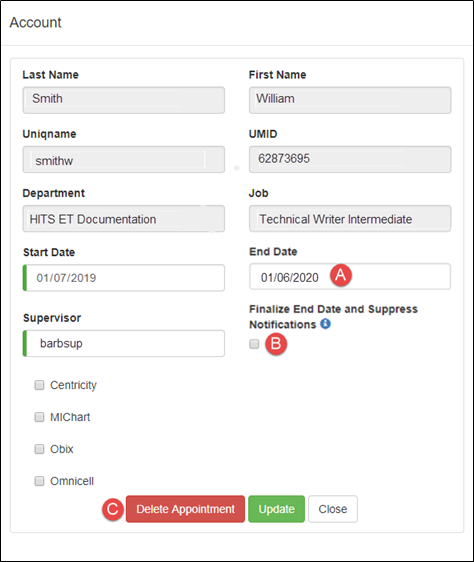474x562 pixels.
Task: Click the First Name field
Action: point(350,100)
